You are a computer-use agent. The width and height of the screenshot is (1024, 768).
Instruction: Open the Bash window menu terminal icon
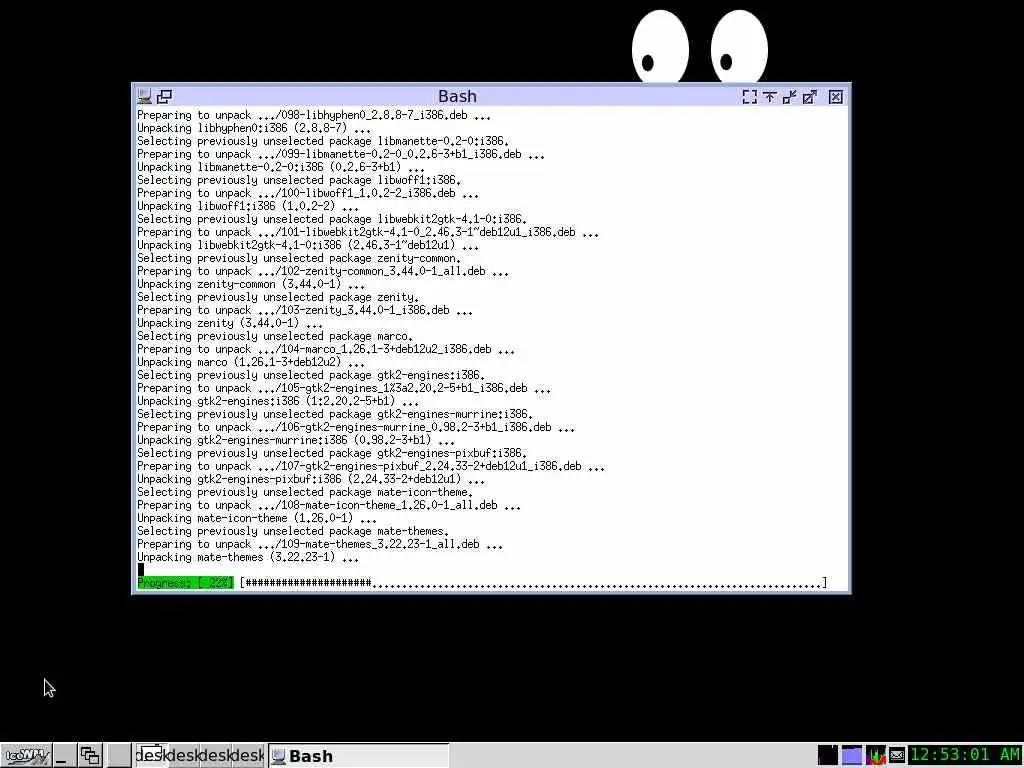(x=144, y=97)
